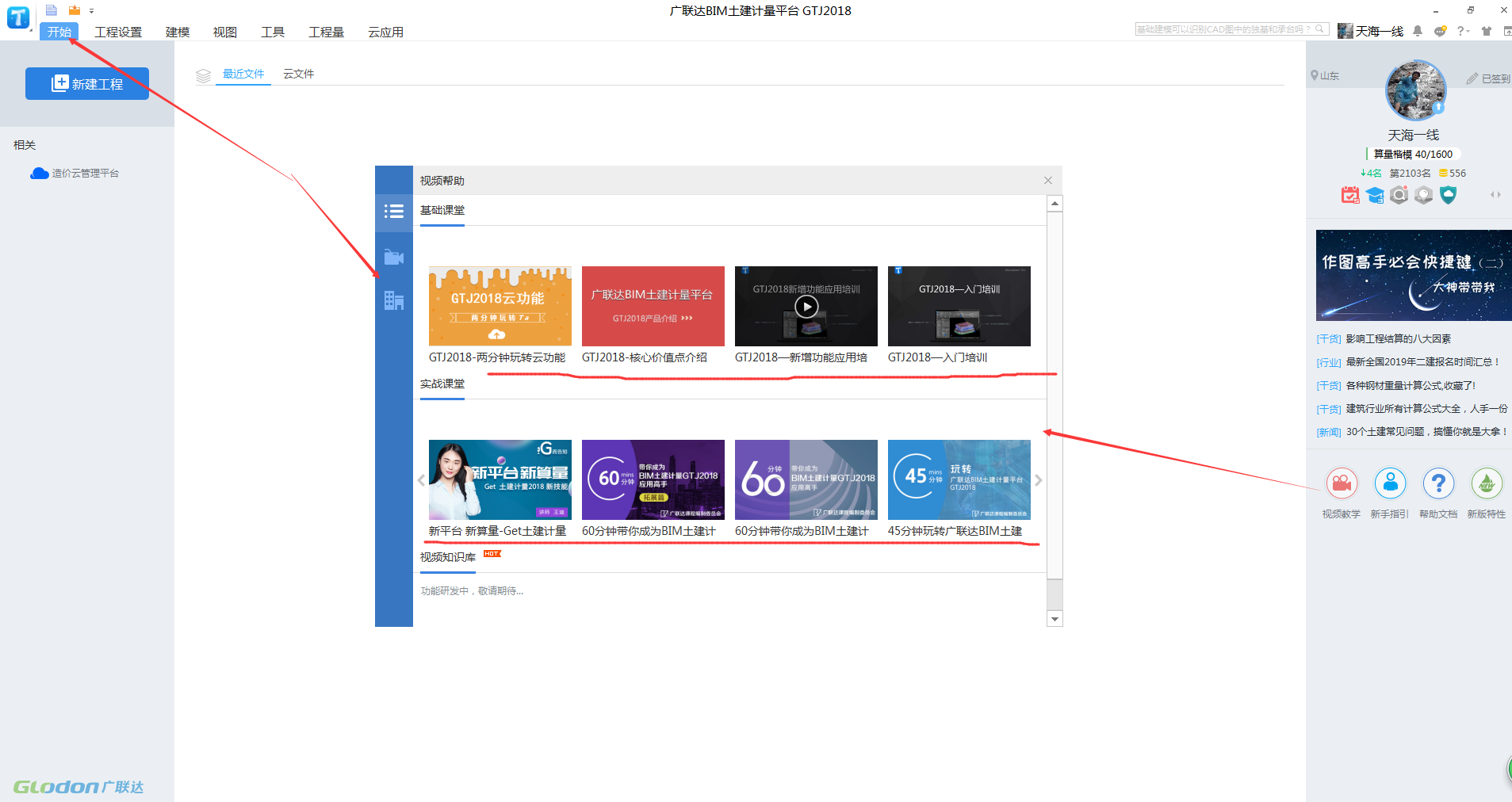Click the red calendar check-in badge
1512x802 pixels.
1350,195
